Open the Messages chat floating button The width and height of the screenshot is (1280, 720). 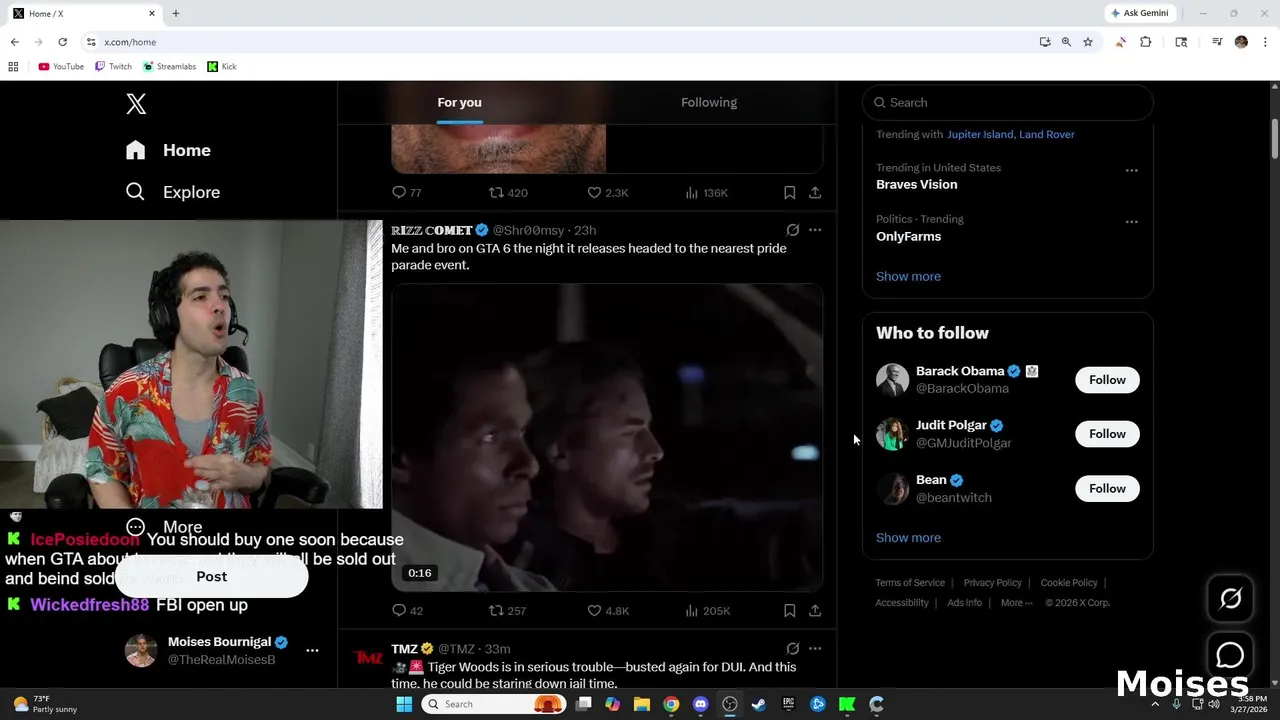pos(1230,655)
